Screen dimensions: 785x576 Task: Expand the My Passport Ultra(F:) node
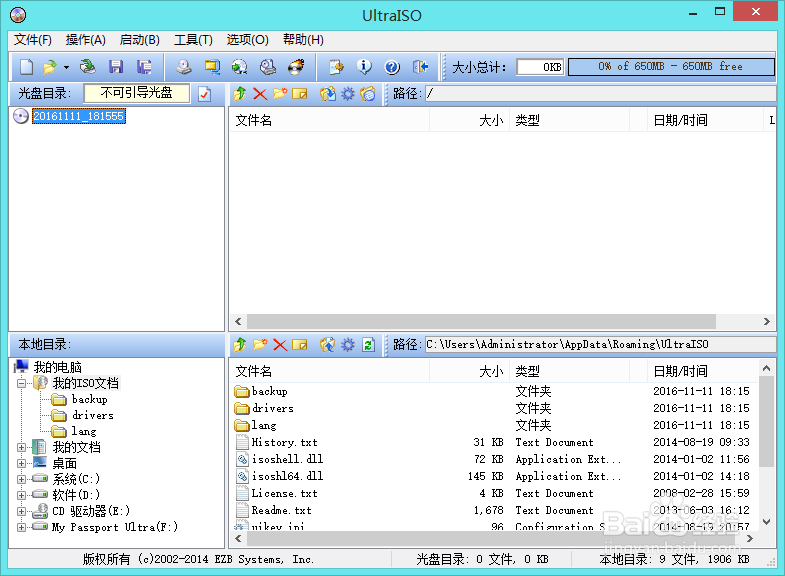click(x=22, y=527)
